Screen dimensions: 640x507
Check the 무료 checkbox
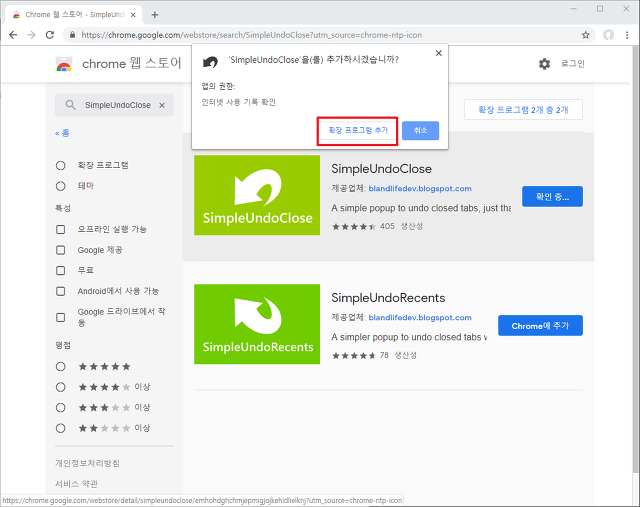[60, 270]
